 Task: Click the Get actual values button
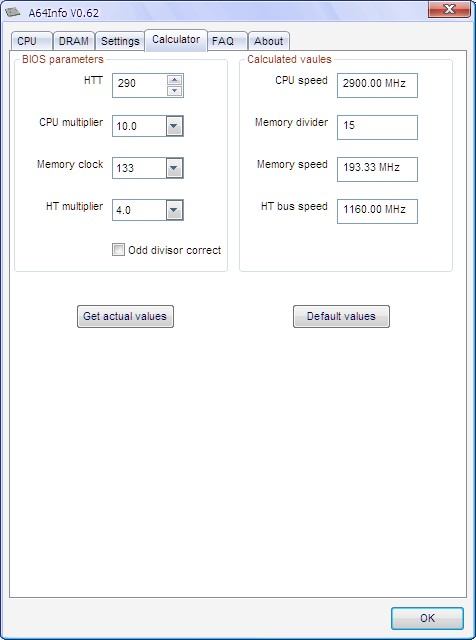pyautogui.click(x=125, y=316)
